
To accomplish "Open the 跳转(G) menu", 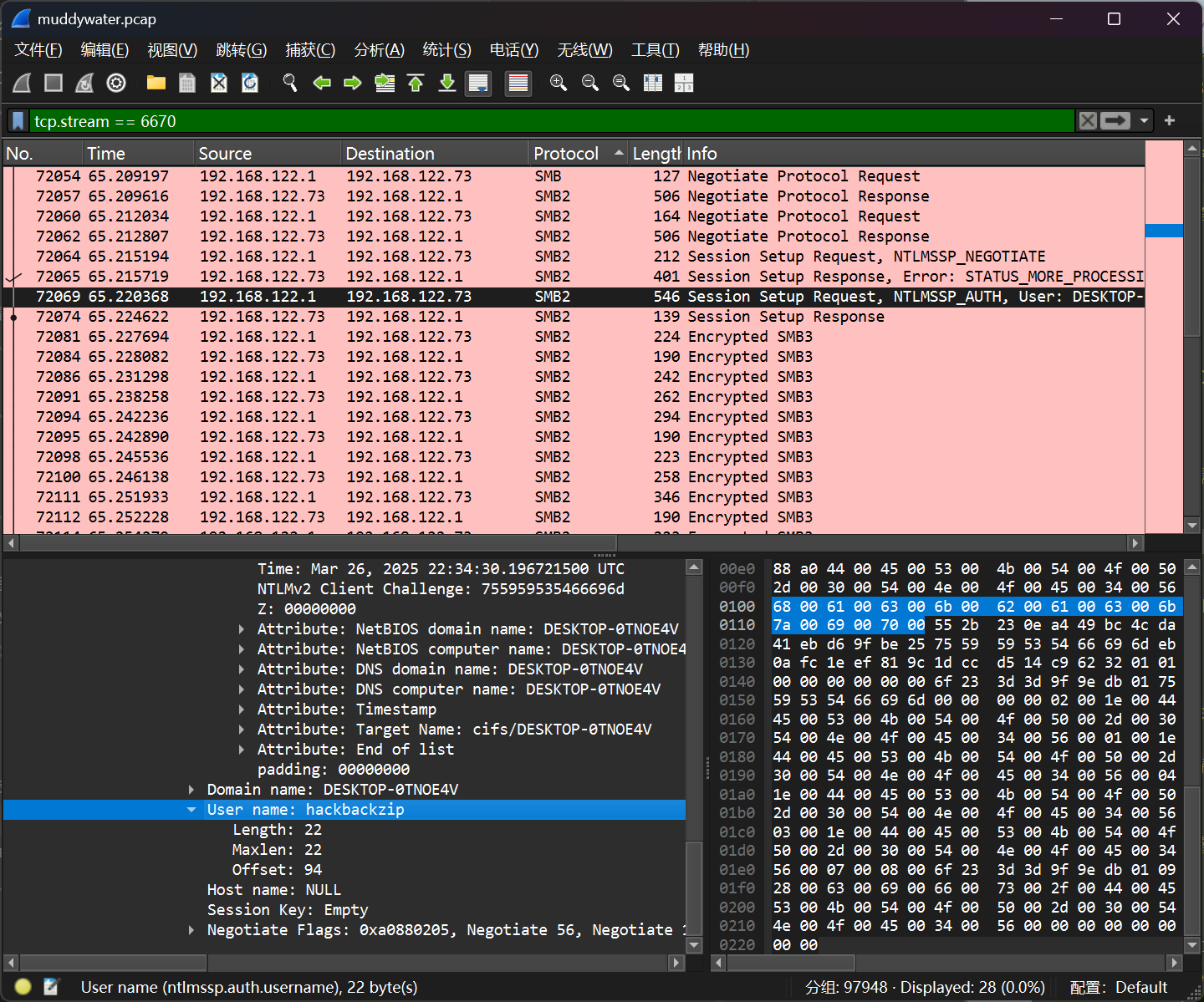I will point(242,50).
